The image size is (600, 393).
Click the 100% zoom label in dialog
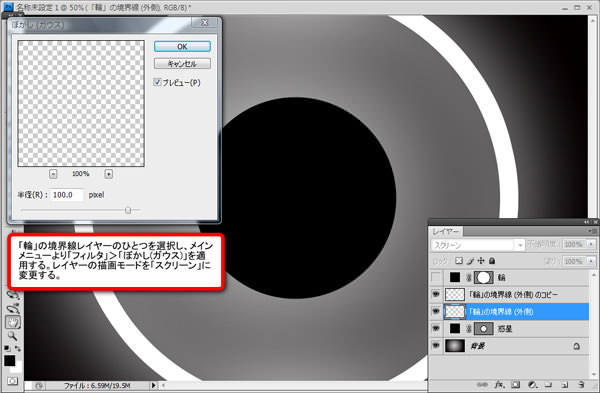pyautogui.click(x=81, y=174)
